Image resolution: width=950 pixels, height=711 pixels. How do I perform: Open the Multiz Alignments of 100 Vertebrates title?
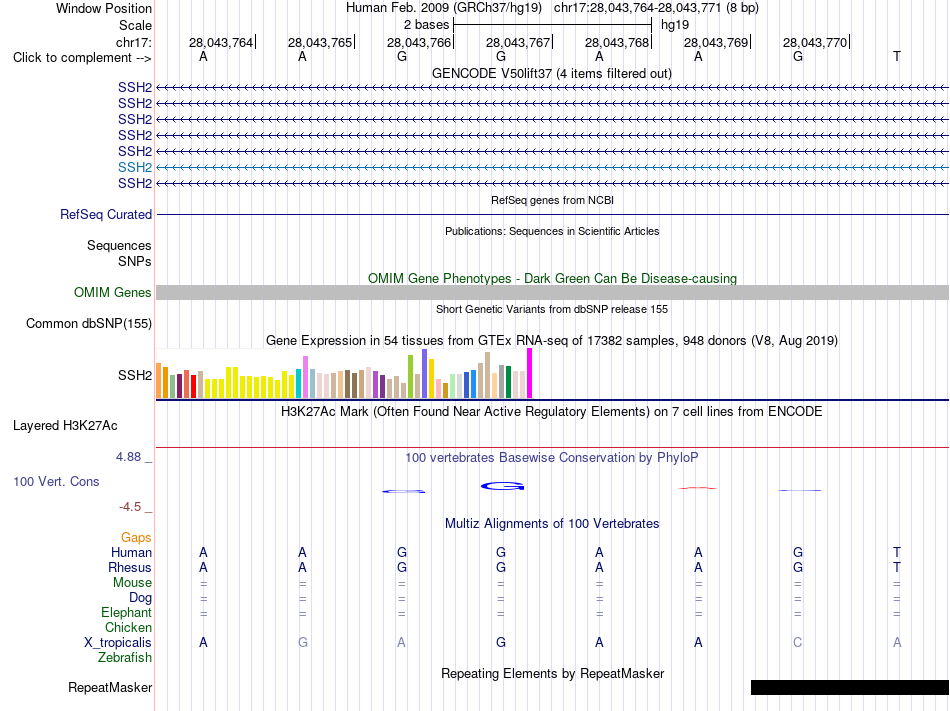[x=551, y=523]
